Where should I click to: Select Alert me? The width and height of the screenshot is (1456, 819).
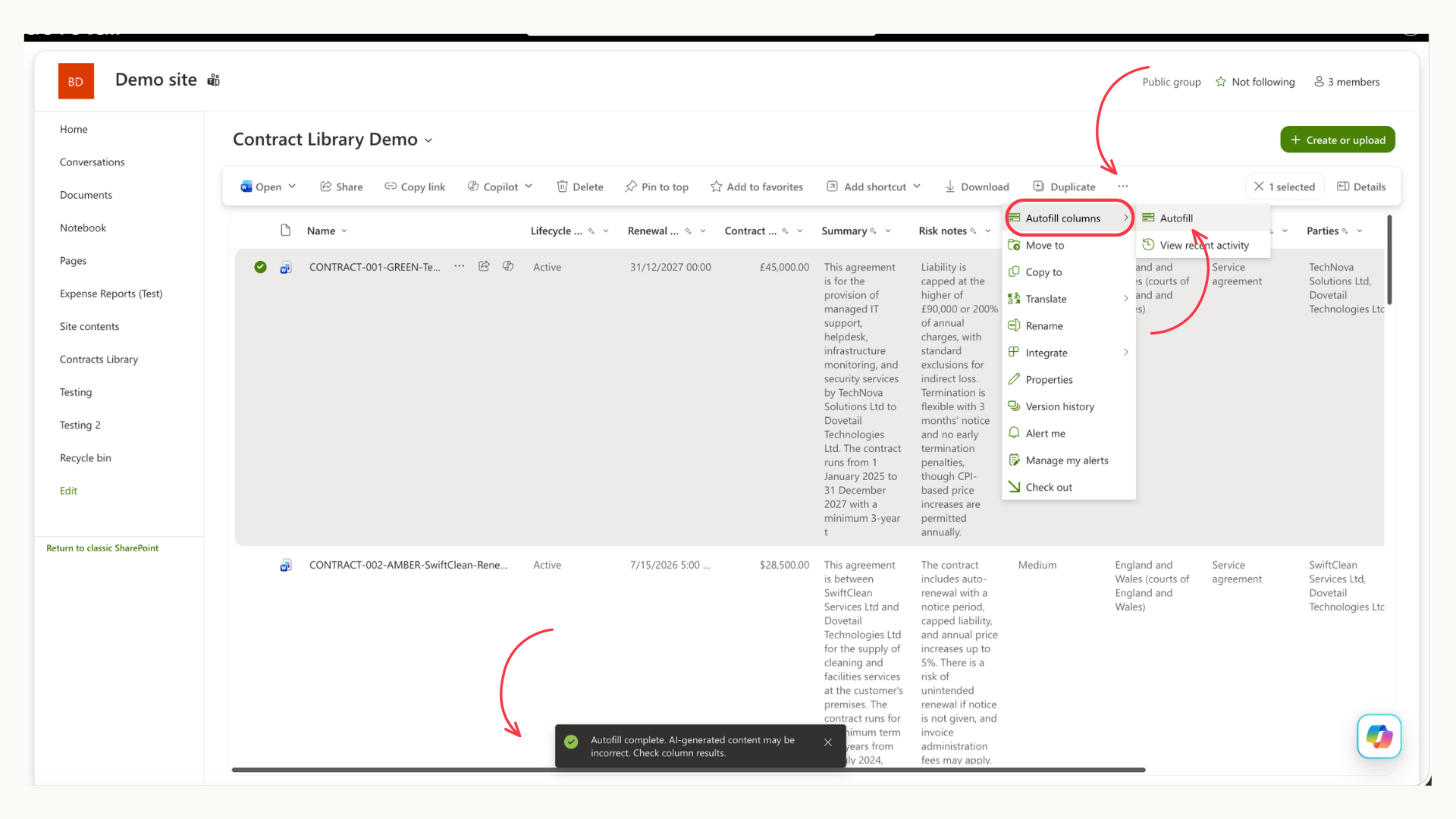pyautogui.click(x=1068, y=434)
